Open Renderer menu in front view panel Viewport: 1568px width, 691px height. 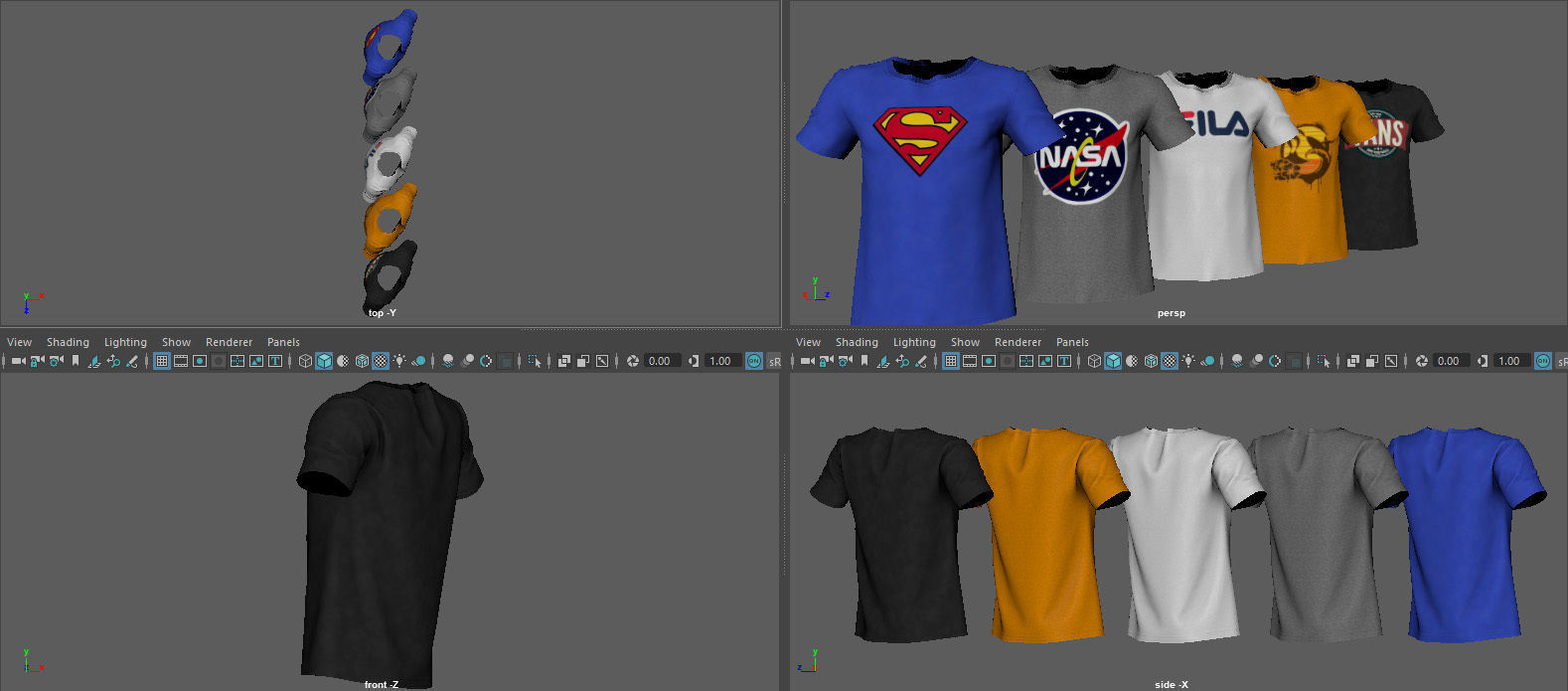click(x=229, y=342)
